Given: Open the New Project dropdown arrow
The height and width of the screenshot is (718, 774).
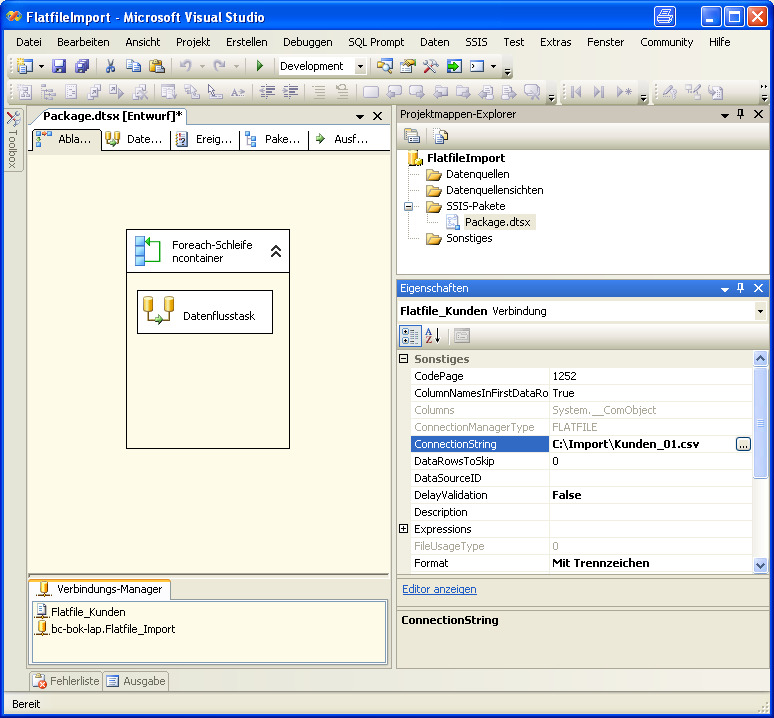Looking at the screenshot, I should tap(41, 66).
